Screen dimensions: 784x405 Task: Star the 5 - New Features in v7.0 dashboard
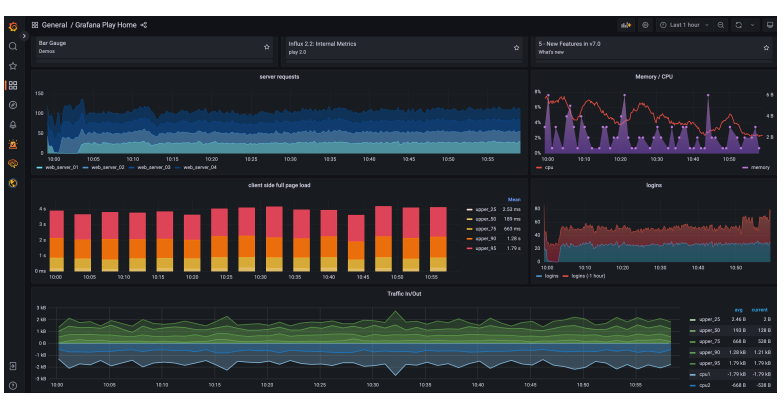click(x=766, y=48)
